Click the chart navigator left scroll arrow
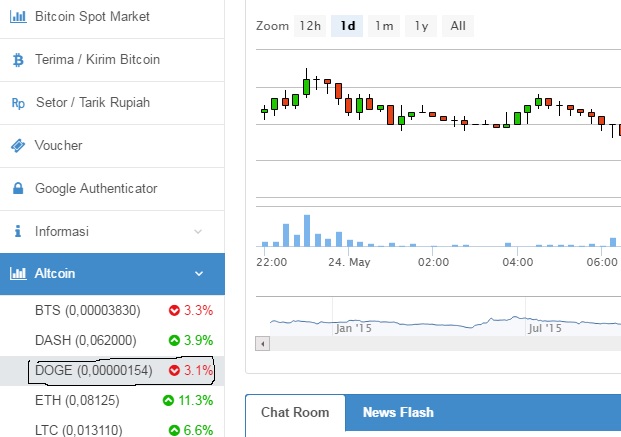Screen dimensions: 621x437 pyautogui.click(x=263, y=343)
